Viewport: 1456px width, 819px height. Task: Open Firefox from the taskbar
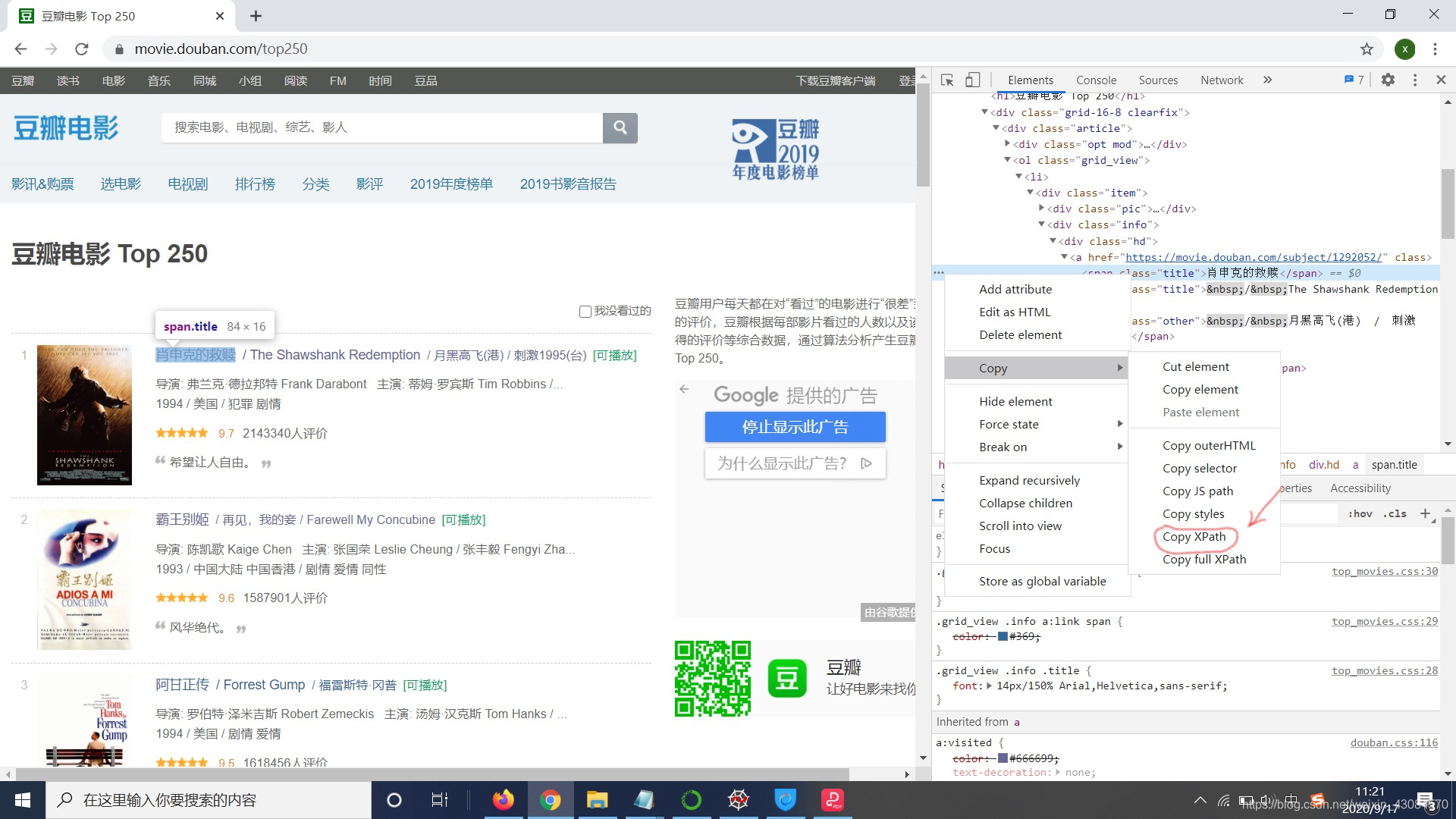tap(502, 800)
